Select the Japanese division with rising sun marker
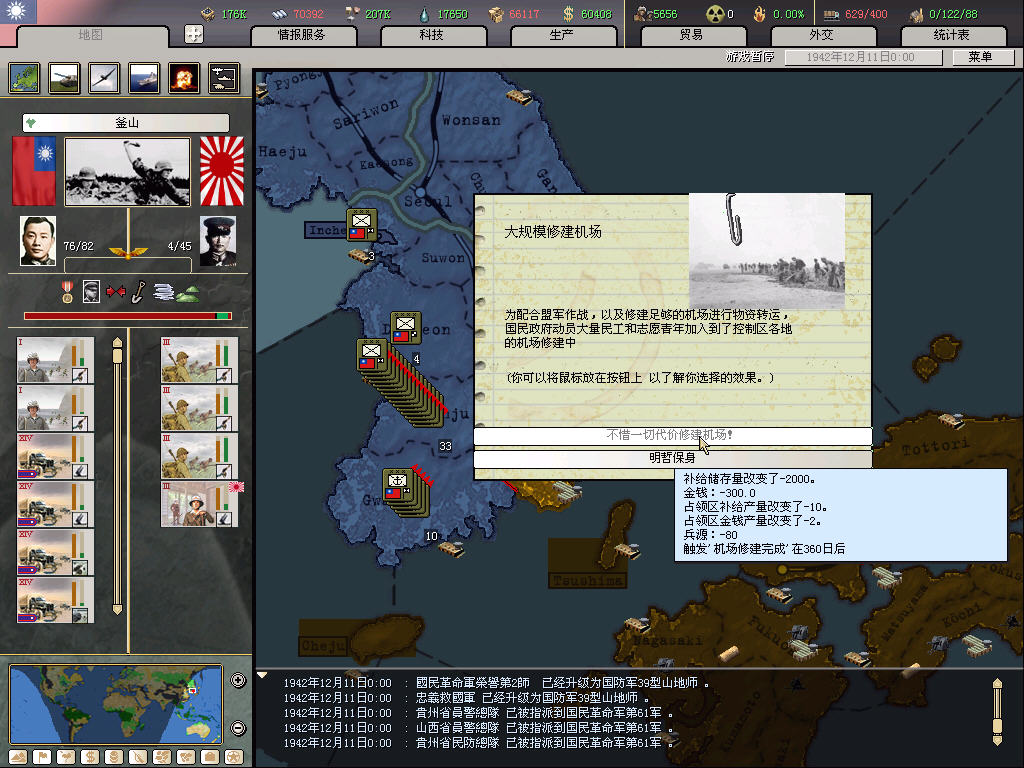The image size is (1024, 768). (200, 504)
